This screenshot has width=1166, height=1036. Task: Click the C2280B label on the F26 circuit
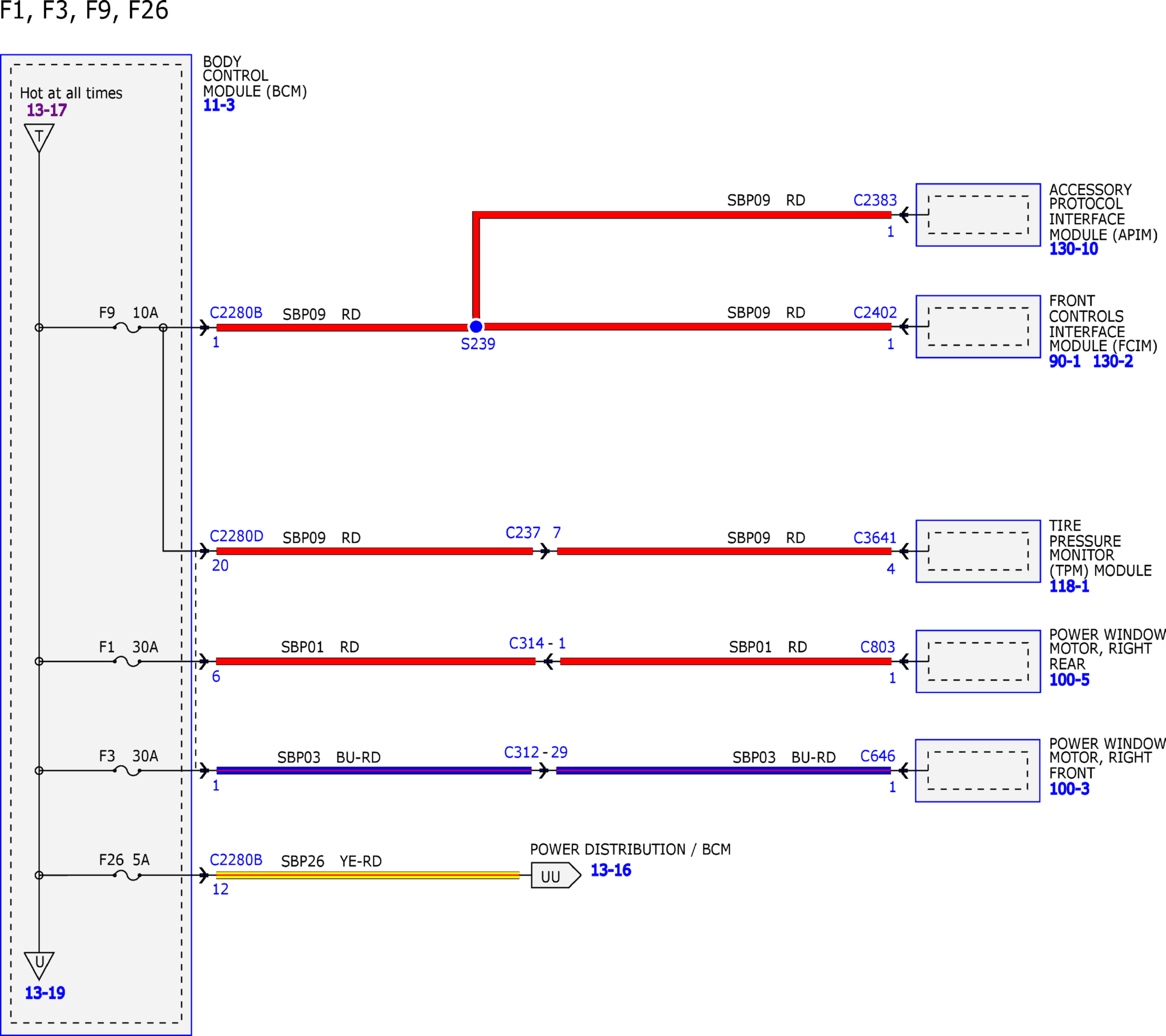236,860
